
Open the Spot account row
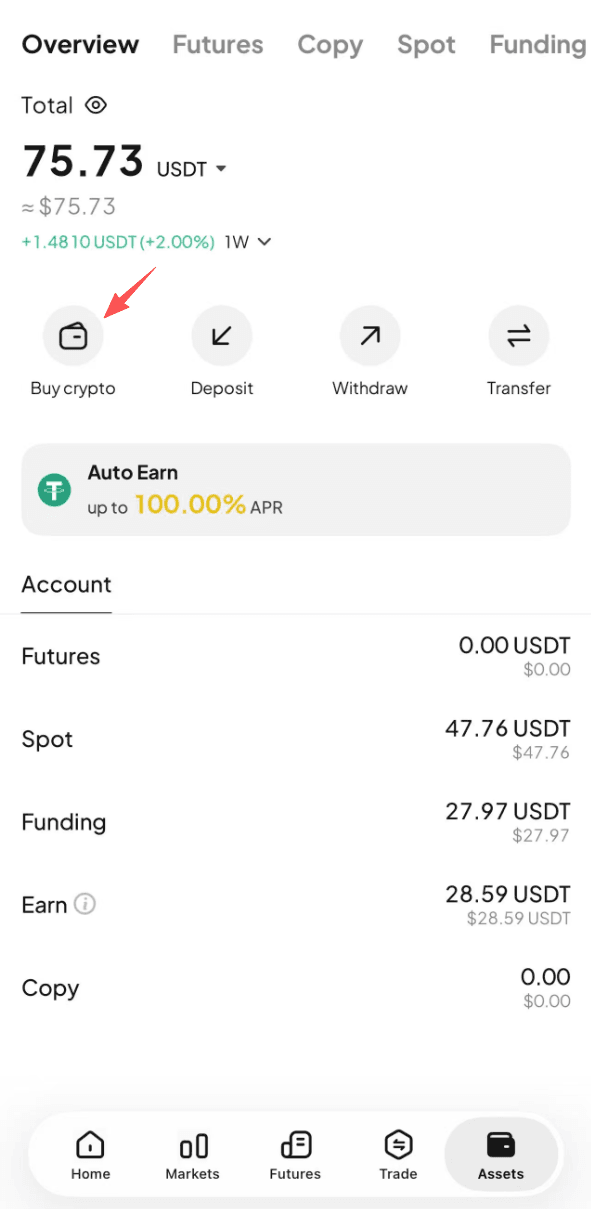296,740
